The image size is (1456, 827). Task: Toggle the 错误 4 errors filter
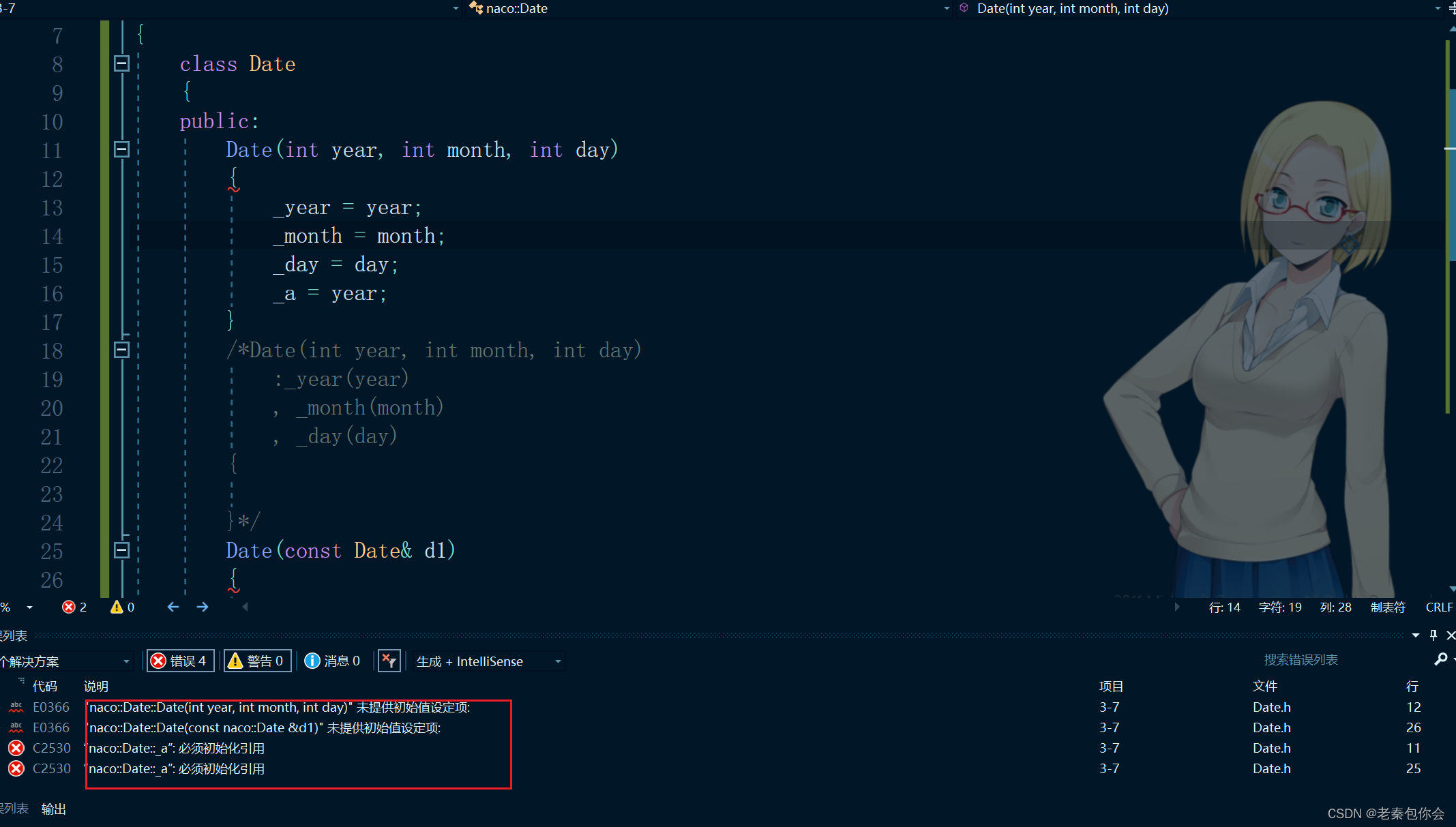(x=181, y=661)
